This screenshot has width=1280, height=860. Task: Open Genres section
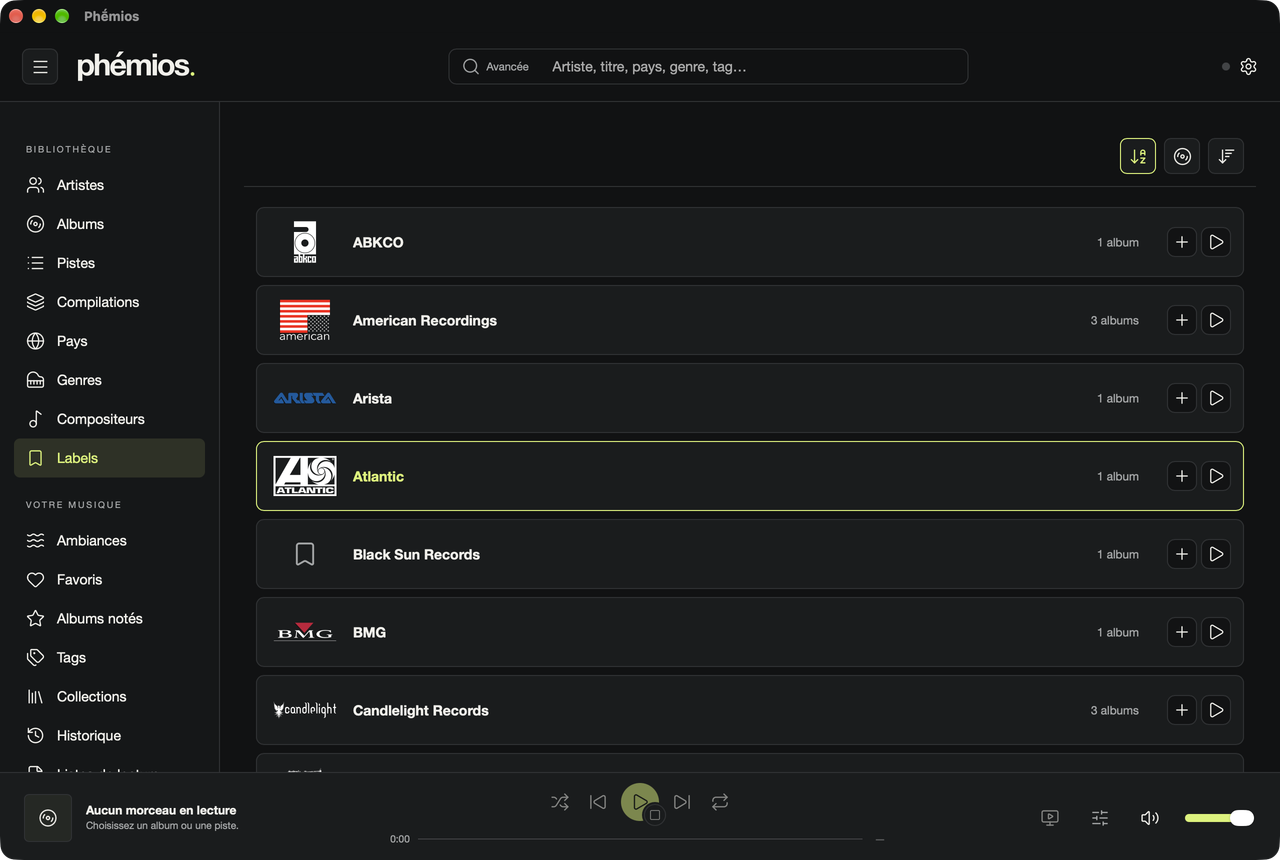(110, 380)
